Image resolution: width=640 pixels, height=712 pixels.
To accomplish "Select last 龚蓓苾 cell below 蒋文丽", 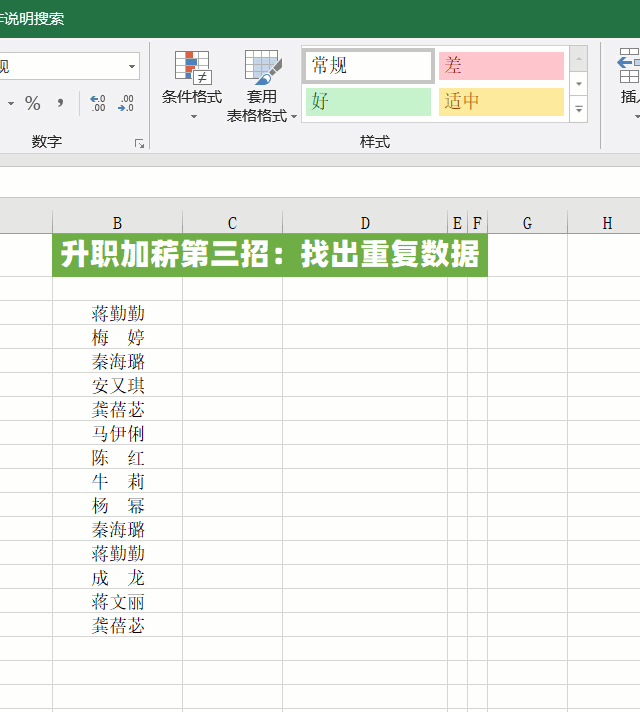I will pos(118,625).
